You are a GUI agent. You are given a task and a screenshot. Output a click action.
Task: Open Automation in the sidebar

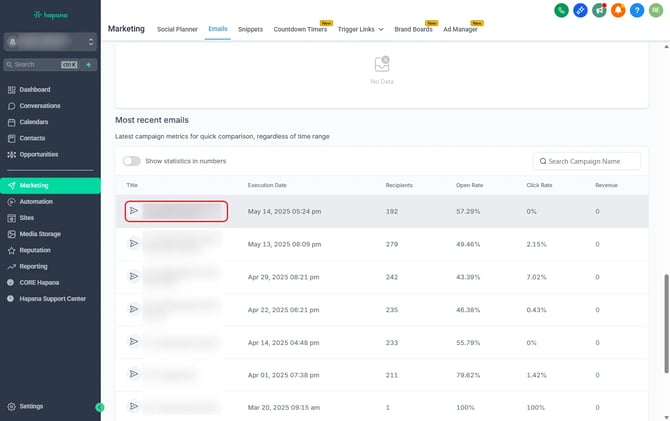pos(36,202)
